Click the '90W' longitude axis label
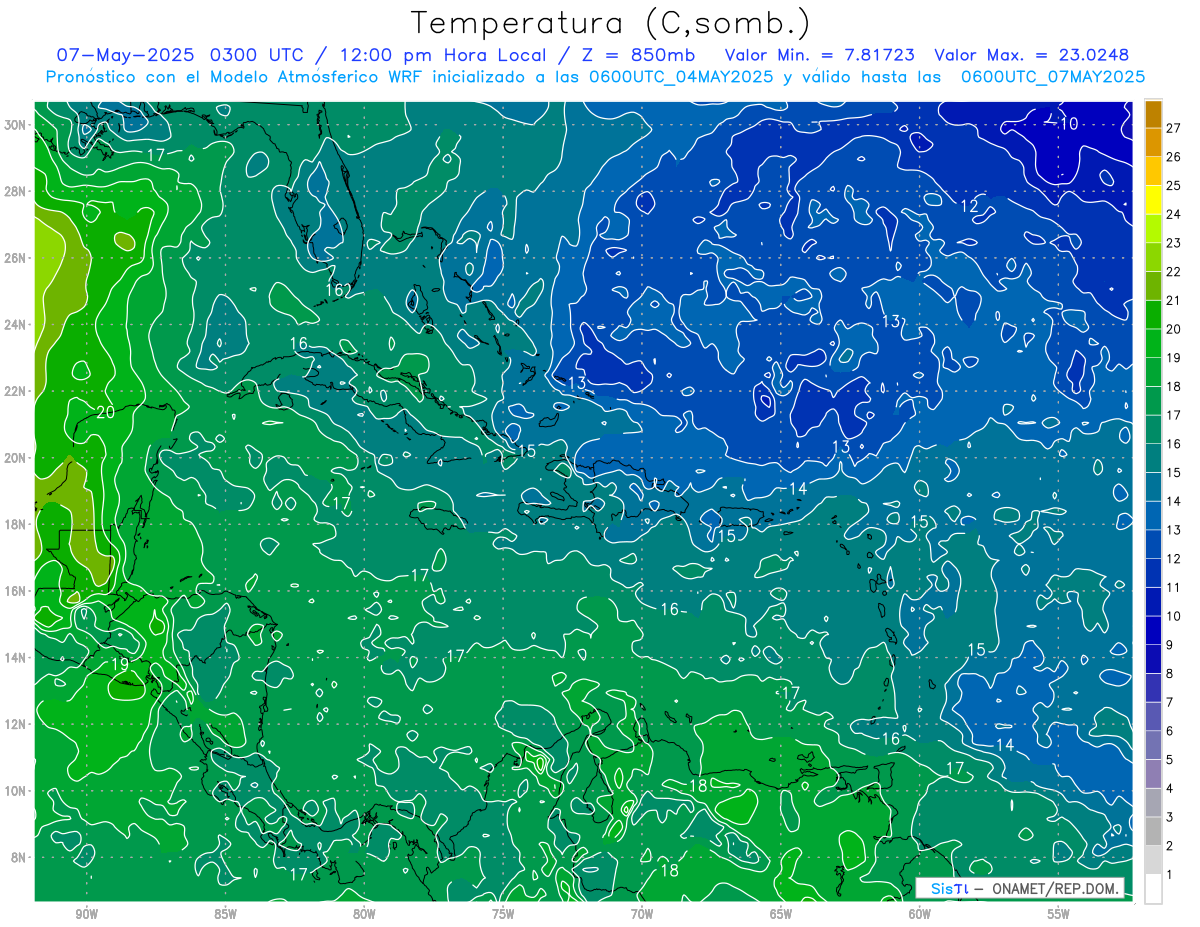This screenshot has height=927, width=1200. pyautogui.click(x=86, y=914)
